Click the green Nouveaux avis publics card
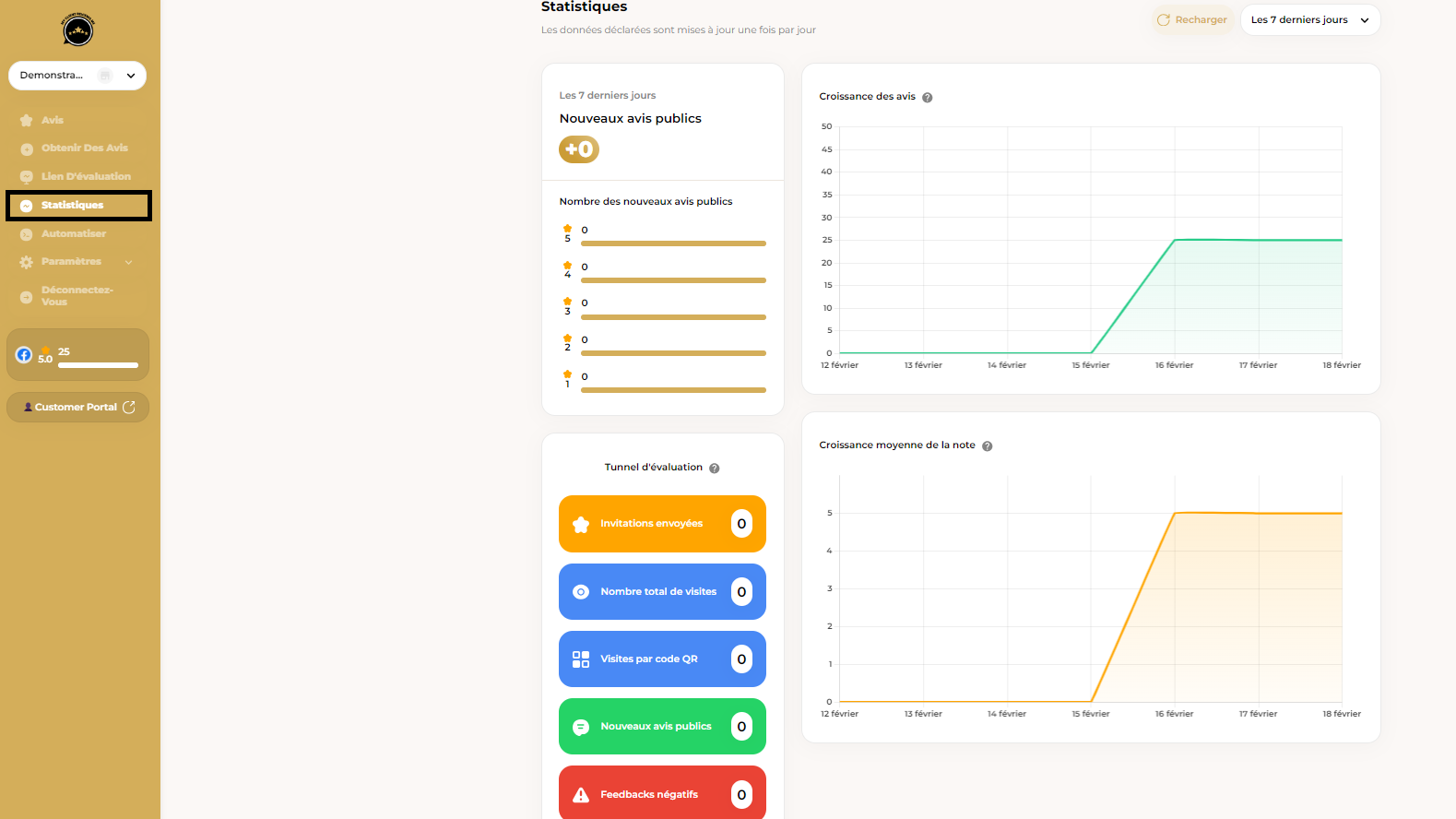The width and height of the screenshot is (1456, 819). (x=662, y=726)
